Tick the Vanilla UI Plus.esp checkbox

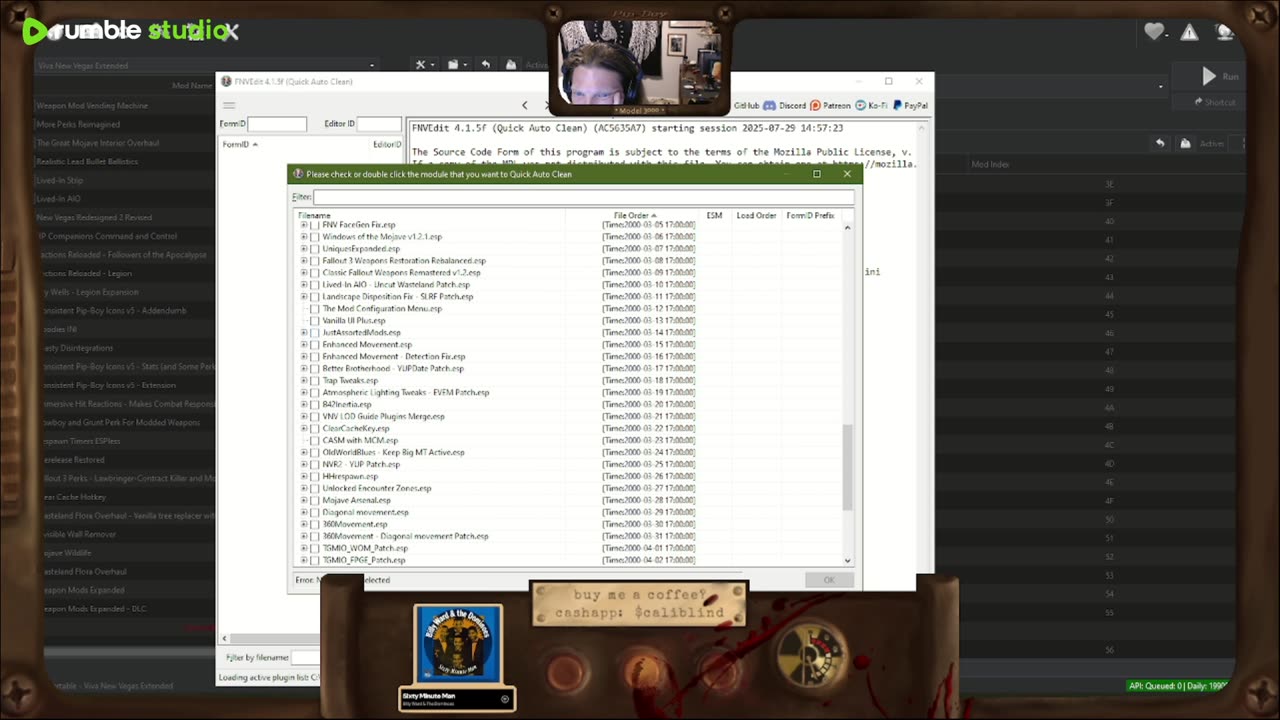(315, 321)
